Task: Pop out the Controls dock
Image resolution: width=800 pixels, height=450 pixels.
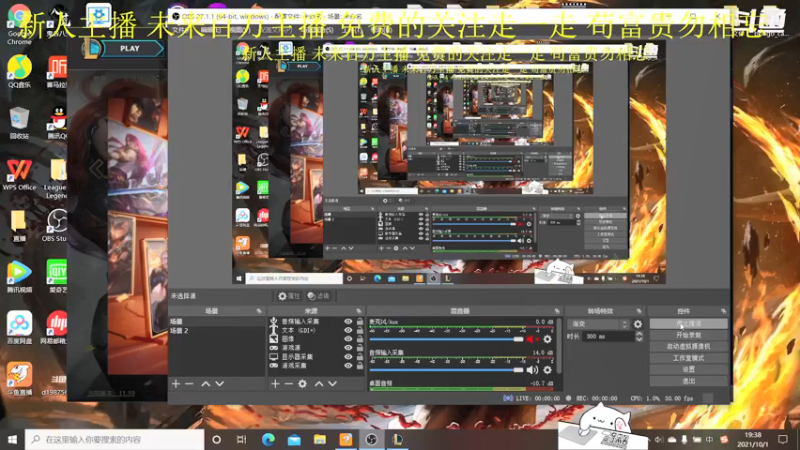Action: click(723, 311)
